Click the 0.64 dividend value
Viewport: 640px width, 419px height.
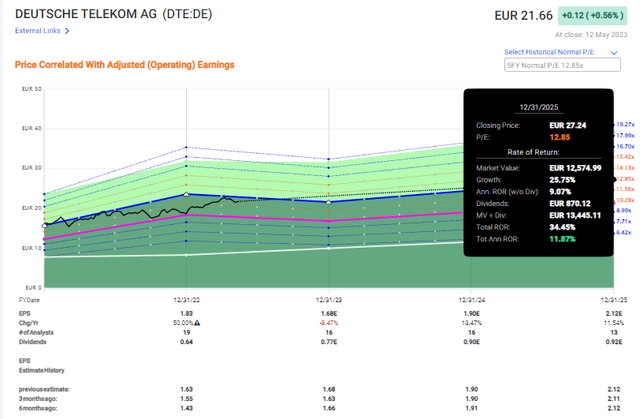point(187,341)
